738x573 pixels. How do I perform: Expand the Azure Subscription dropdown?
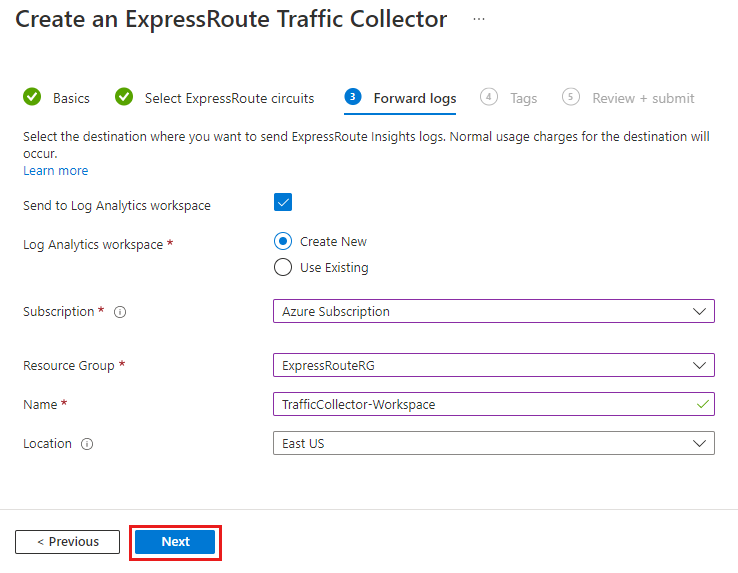click(x=493, y=311)
